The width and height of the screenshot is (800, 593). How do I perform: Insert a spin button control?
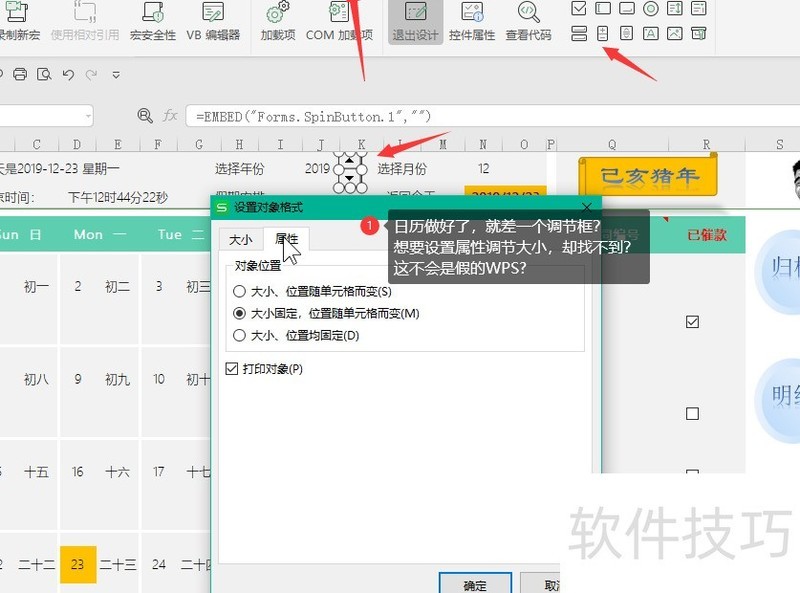point(603,34)
